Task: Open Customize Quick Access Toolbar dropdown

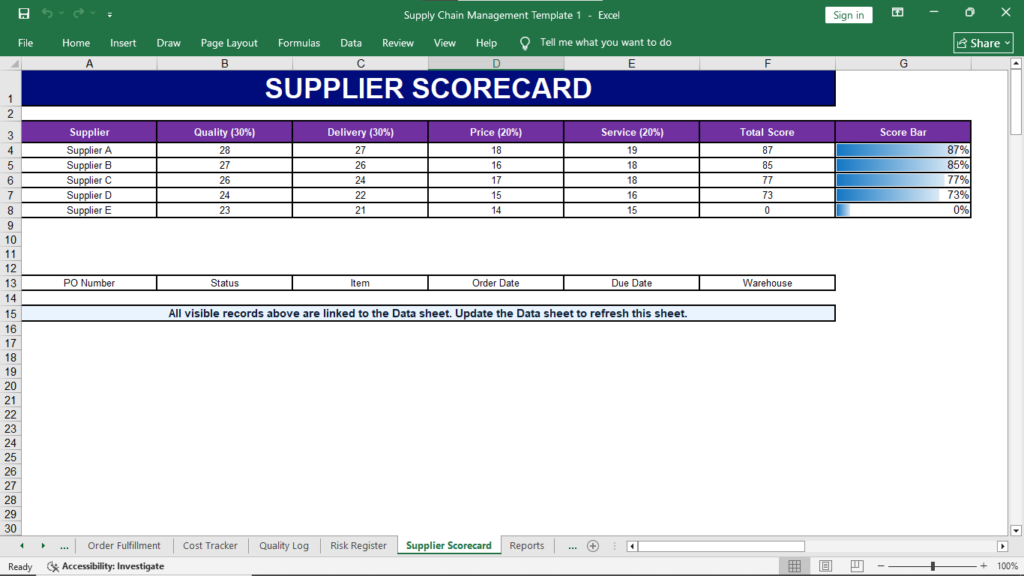Action: (x=110, y=14)
